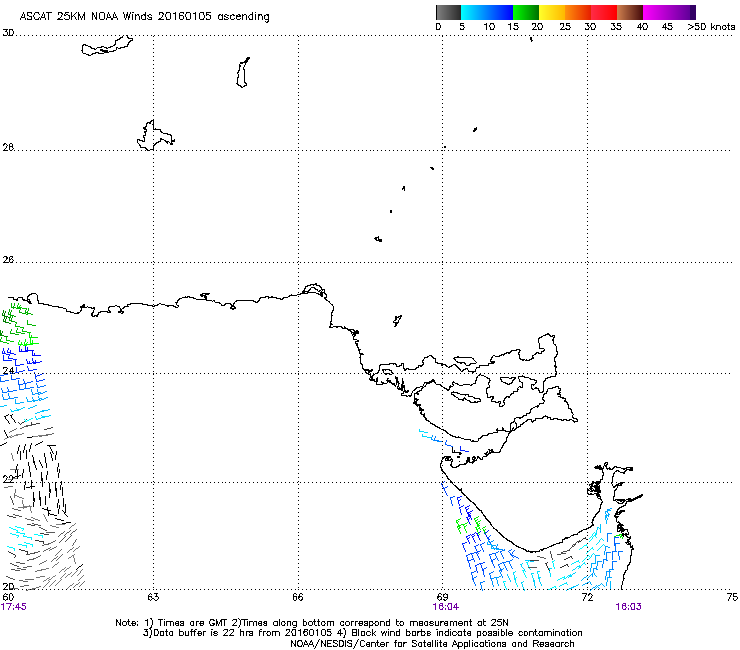
Task: Click the '>50 knots' legend label
Action: [x=711, y=27]
